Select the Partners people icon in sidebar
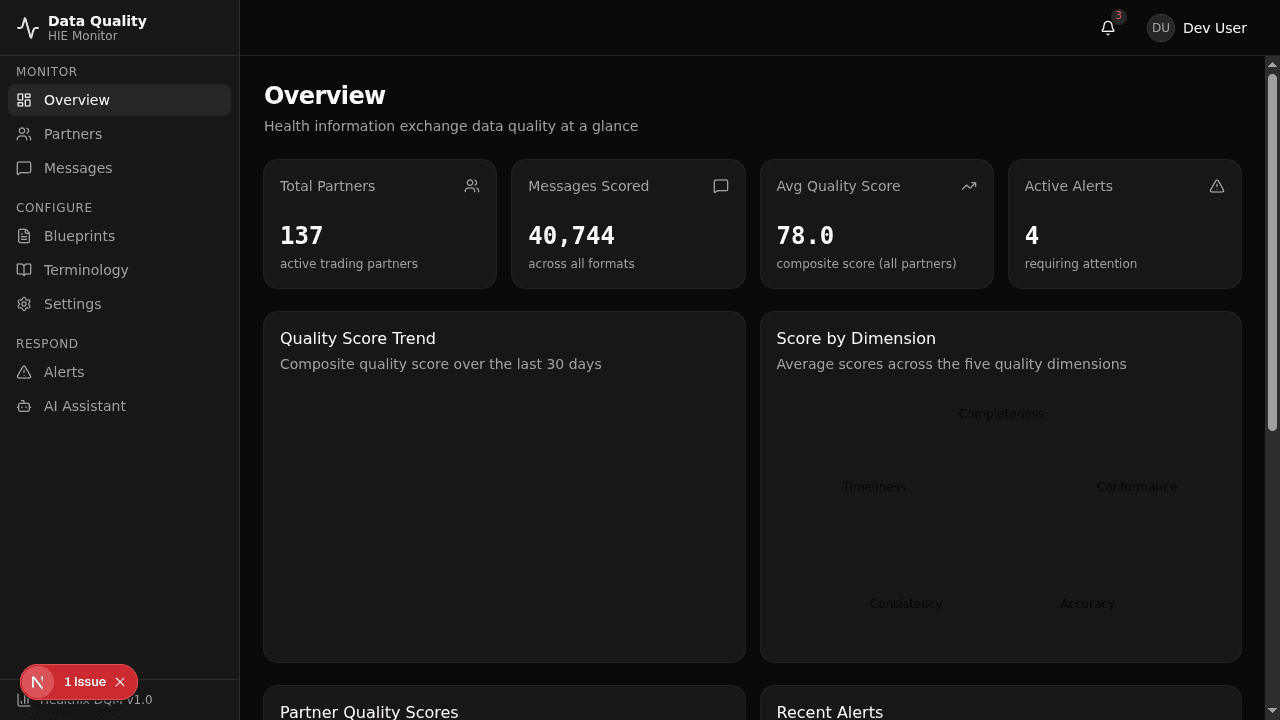 (24, 134)
